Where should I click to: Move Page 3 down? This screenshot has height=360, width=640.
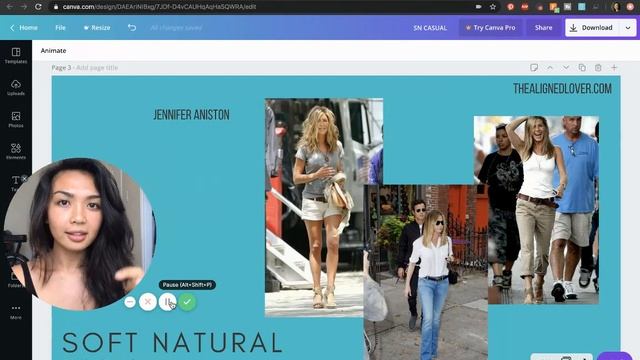pyautogui.click(x=566, y=68)
